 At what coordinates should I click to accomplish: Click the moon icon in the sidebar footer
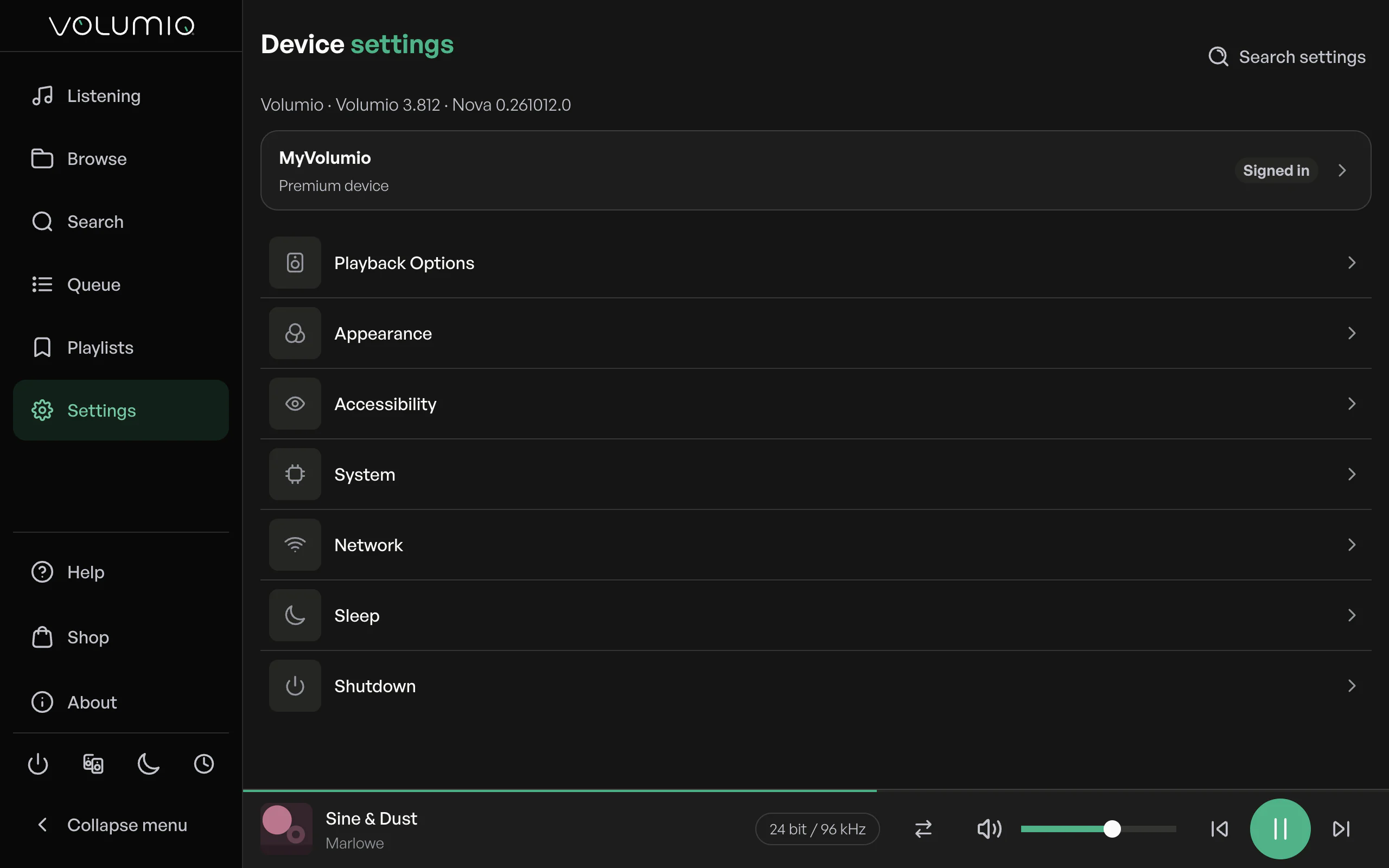(x=149, y=763)
